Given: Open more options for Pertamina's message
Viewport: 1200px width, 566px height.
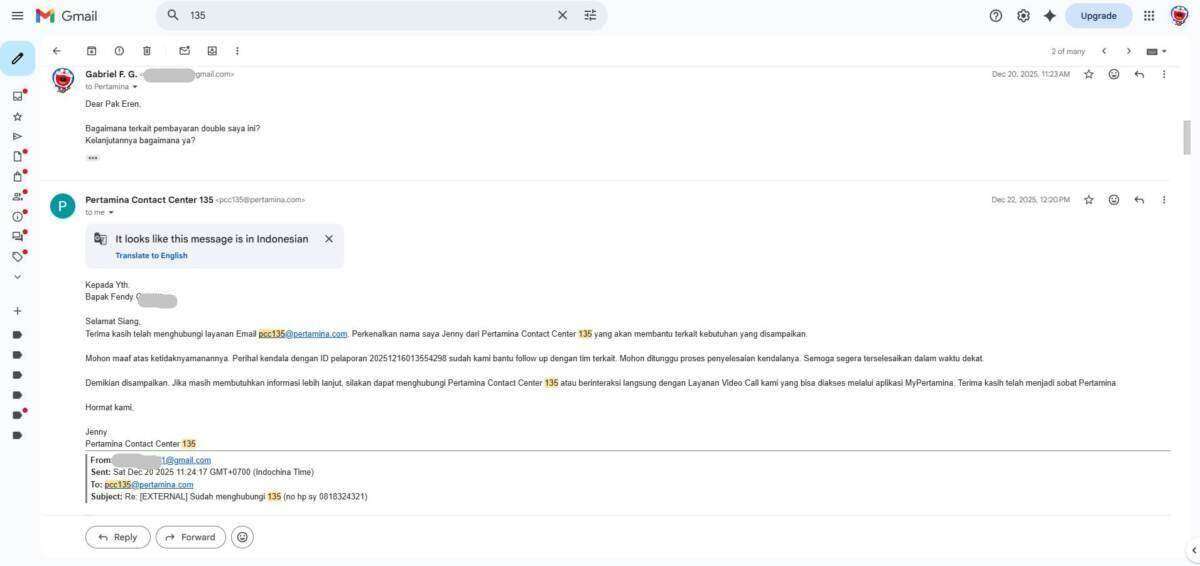Looking at the screenshot, I should coord(1163,200).
